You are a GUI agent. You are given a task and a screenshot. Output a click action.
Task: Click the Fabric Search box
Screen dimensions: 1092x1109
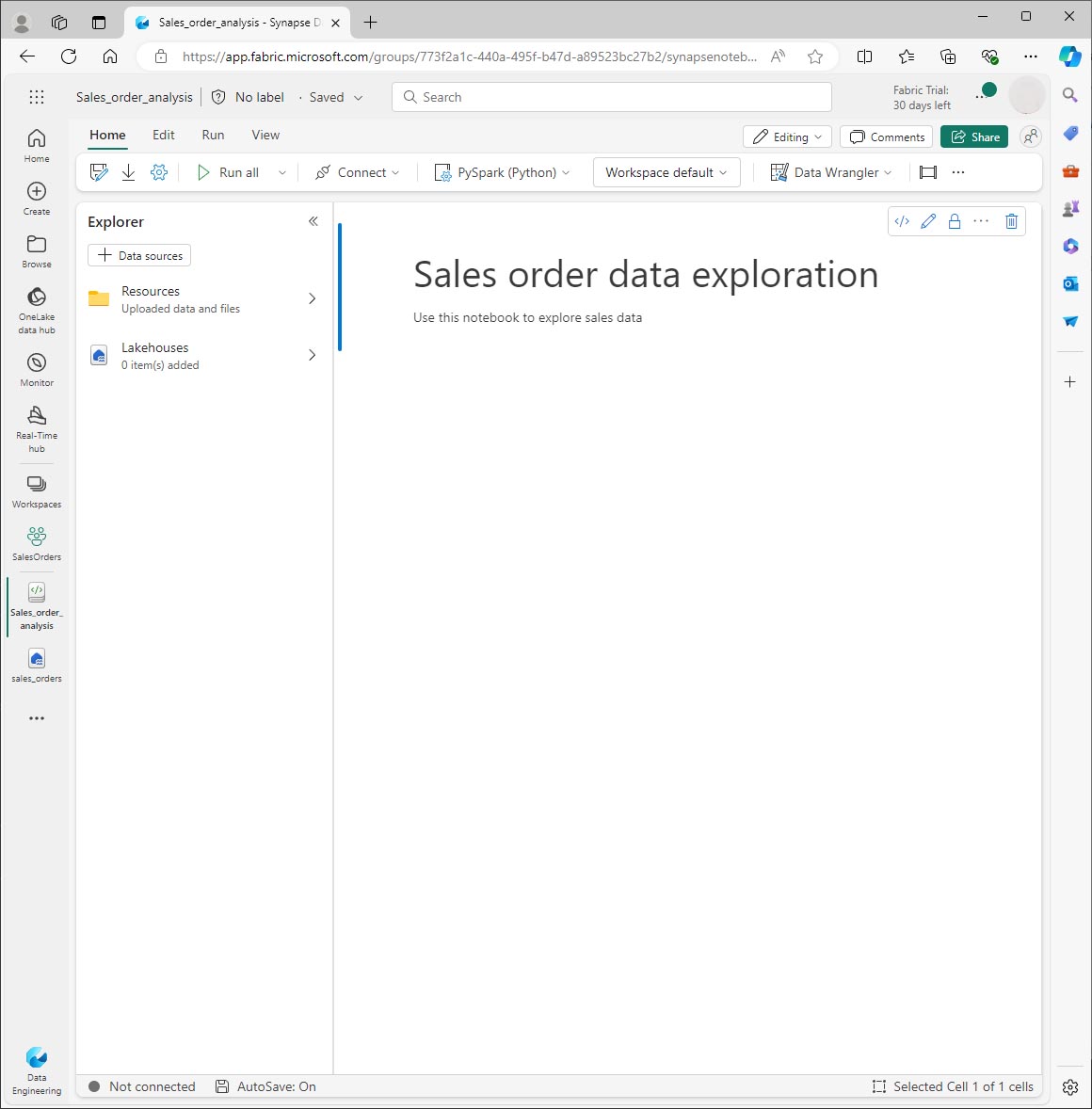pyautogui.click(x=612, y=97)
